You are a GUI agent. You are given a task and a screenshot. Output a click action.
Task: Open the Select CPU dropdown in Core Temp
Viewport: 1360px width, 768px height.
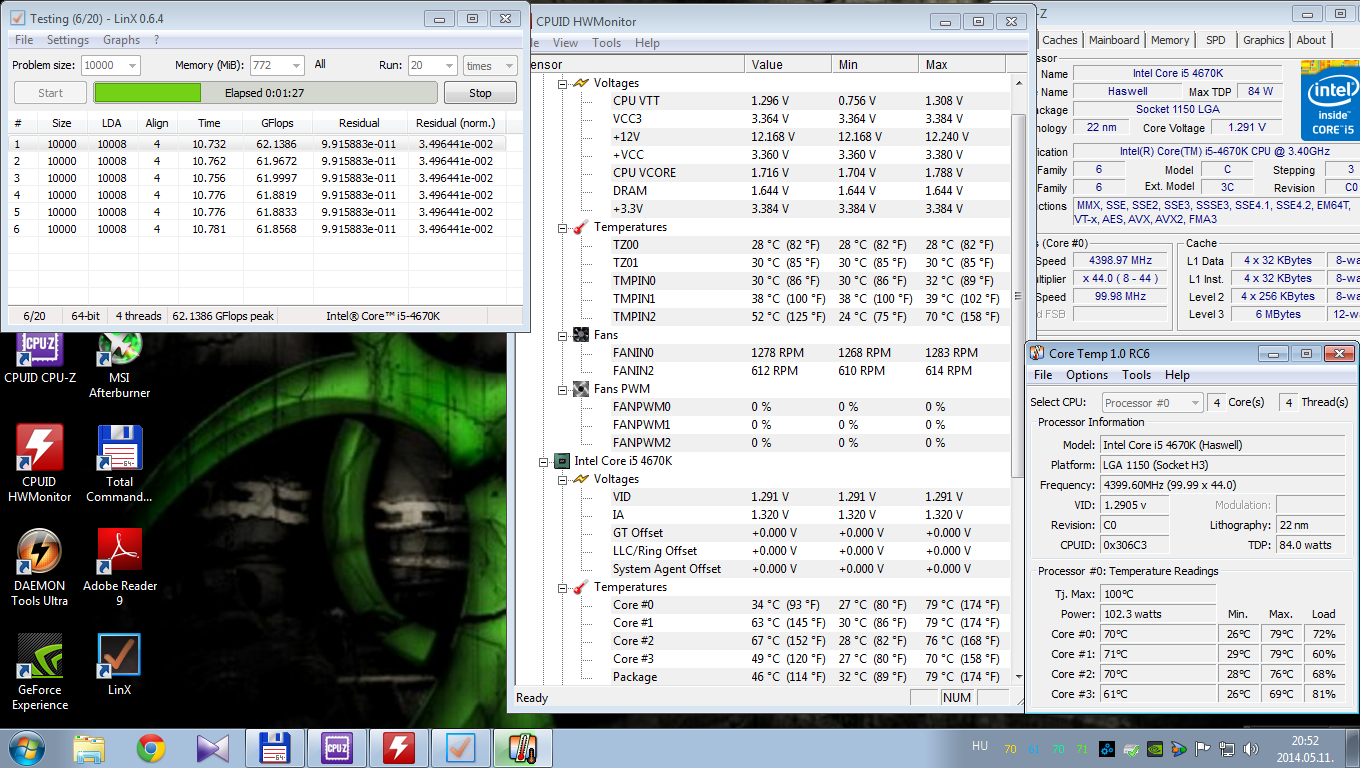1151,402
